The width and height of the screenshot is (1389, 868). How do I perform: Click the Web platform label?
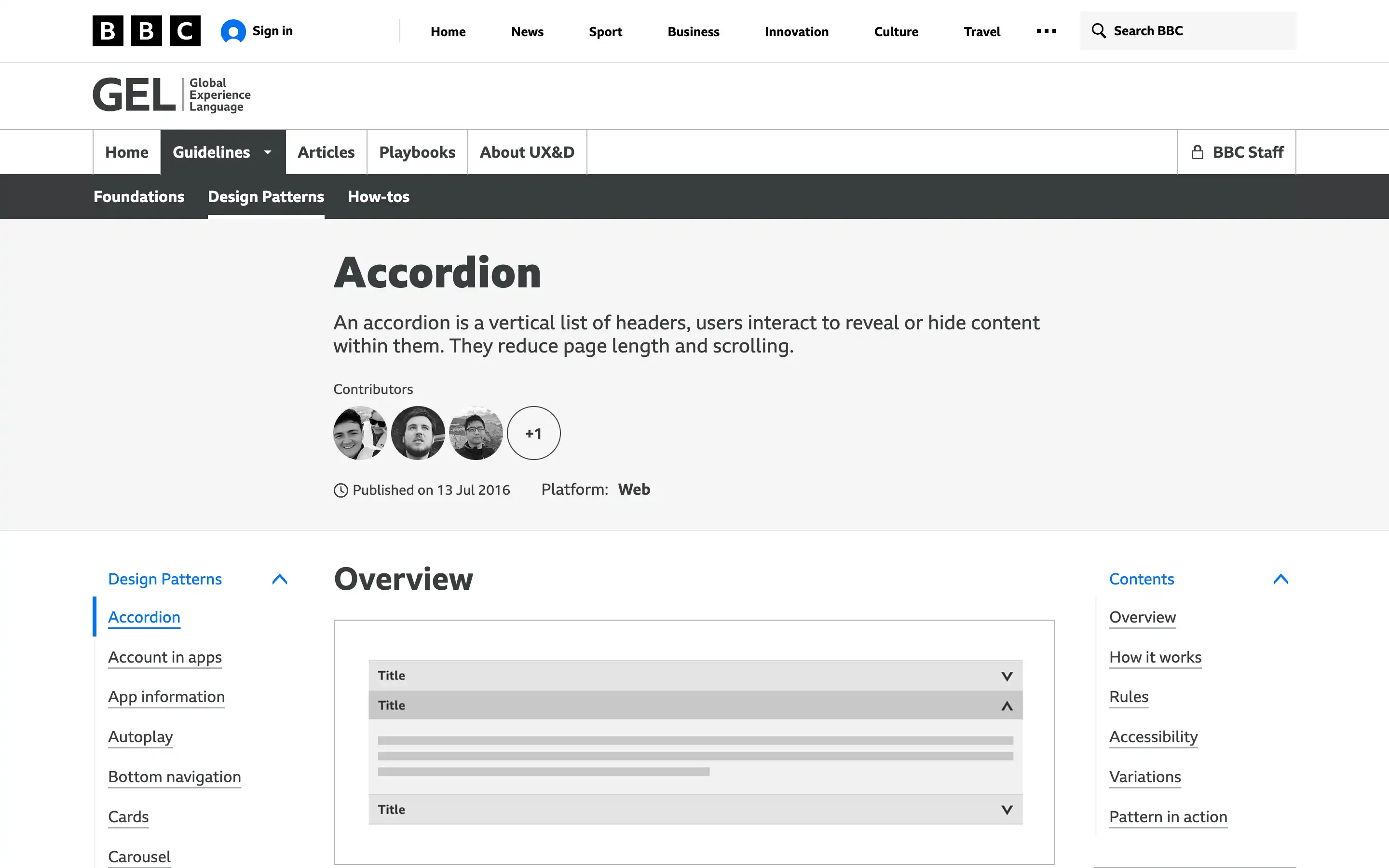coord(634,489)
